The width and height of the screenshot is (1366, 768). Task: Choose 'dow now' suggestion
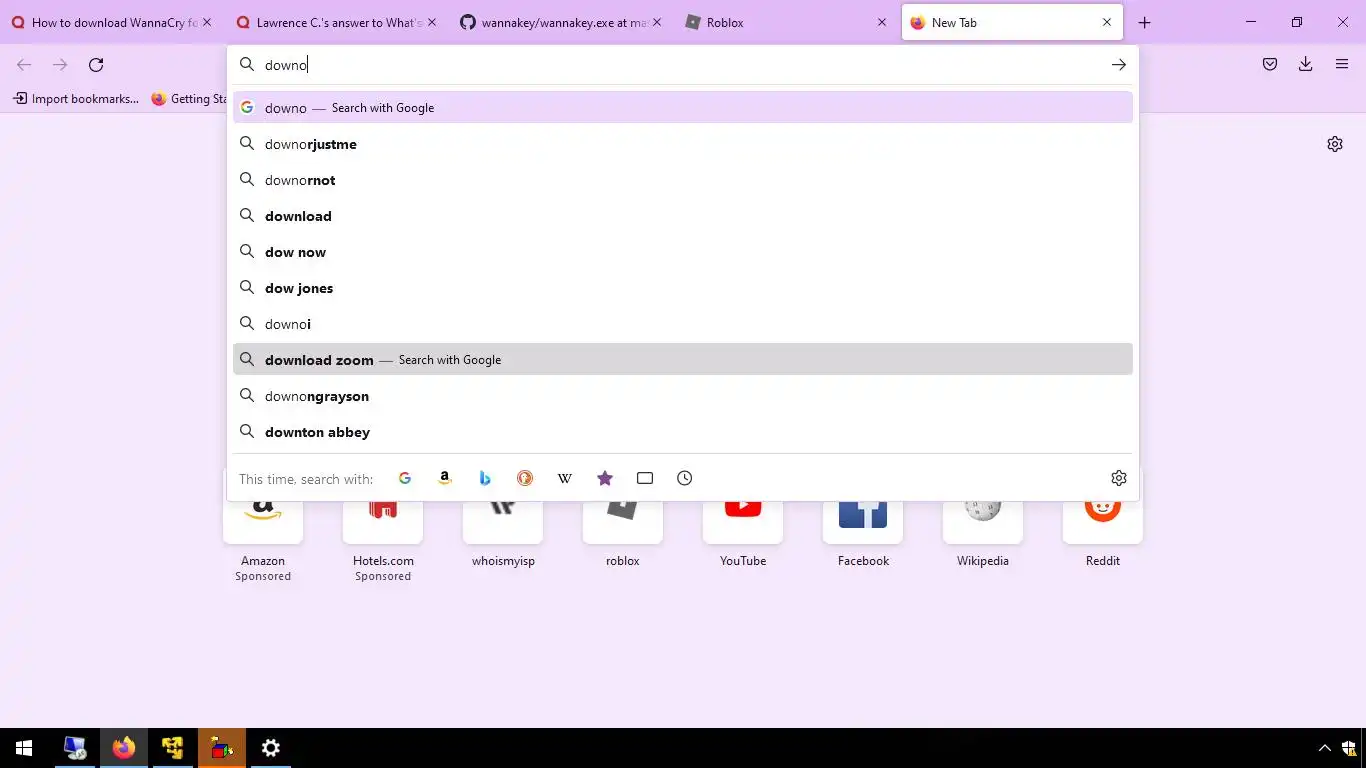[x=683, y=252]
